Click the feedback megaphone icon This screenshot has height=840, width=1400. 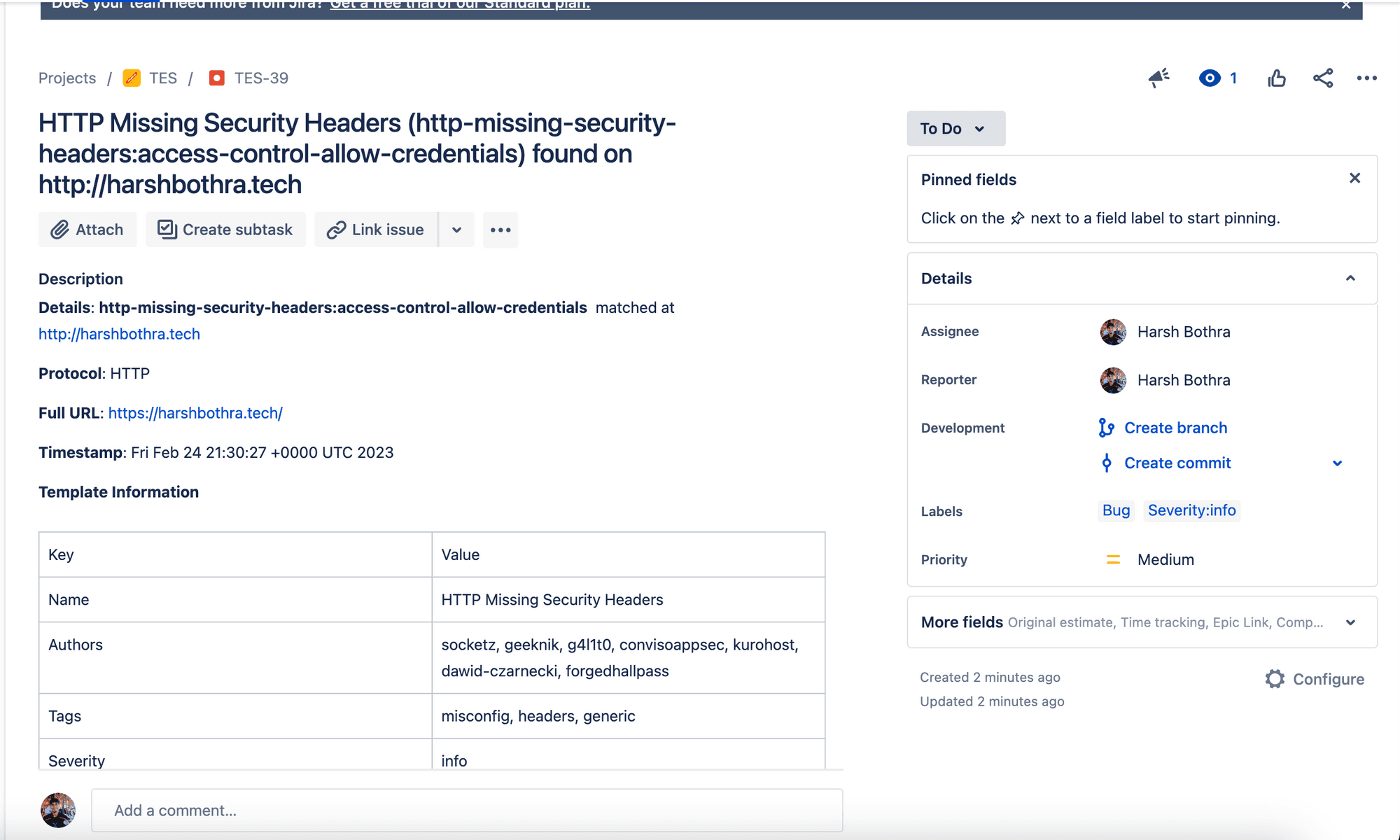point(1159,78)
